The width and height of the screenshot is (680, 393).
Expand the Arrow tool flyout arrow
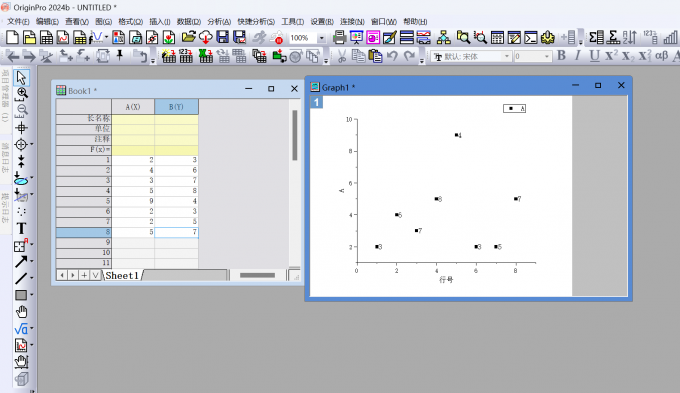click(32, 261)
